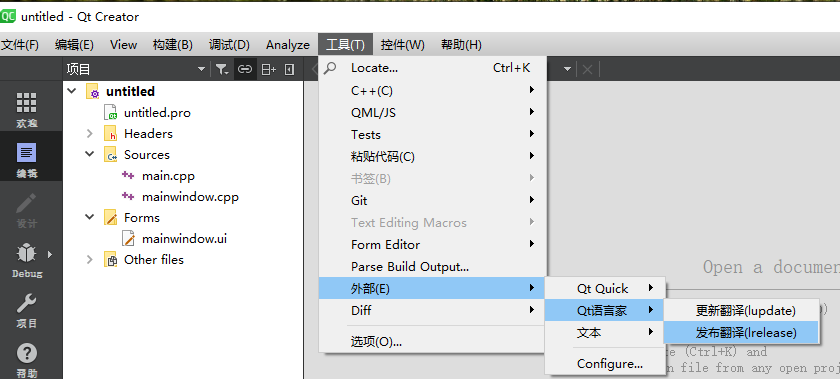Click the Forms folder icon

point(110,218)
